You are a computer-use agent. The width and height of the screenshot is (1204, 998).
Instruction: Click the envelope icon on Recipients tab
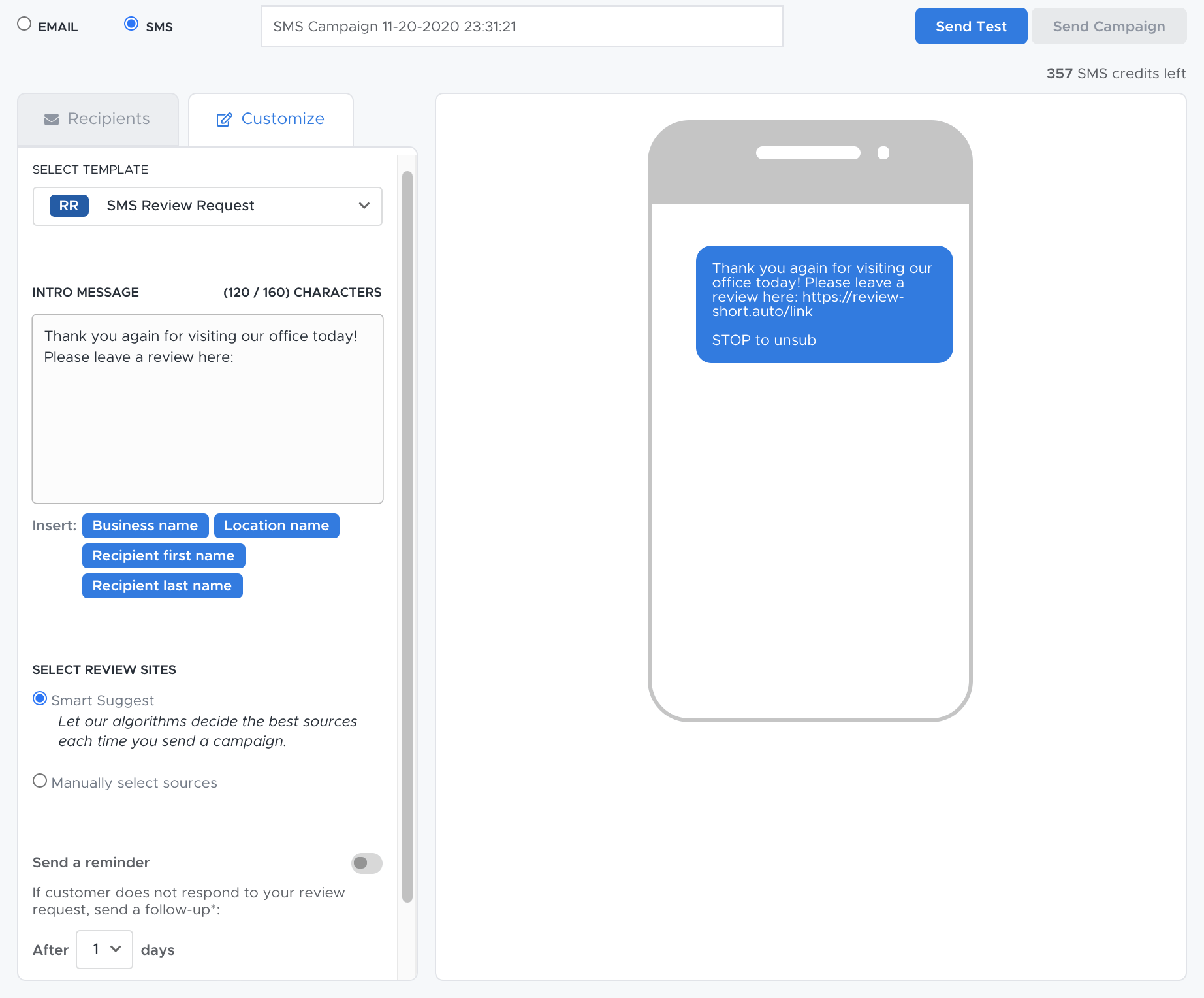(x=51, y=119)
